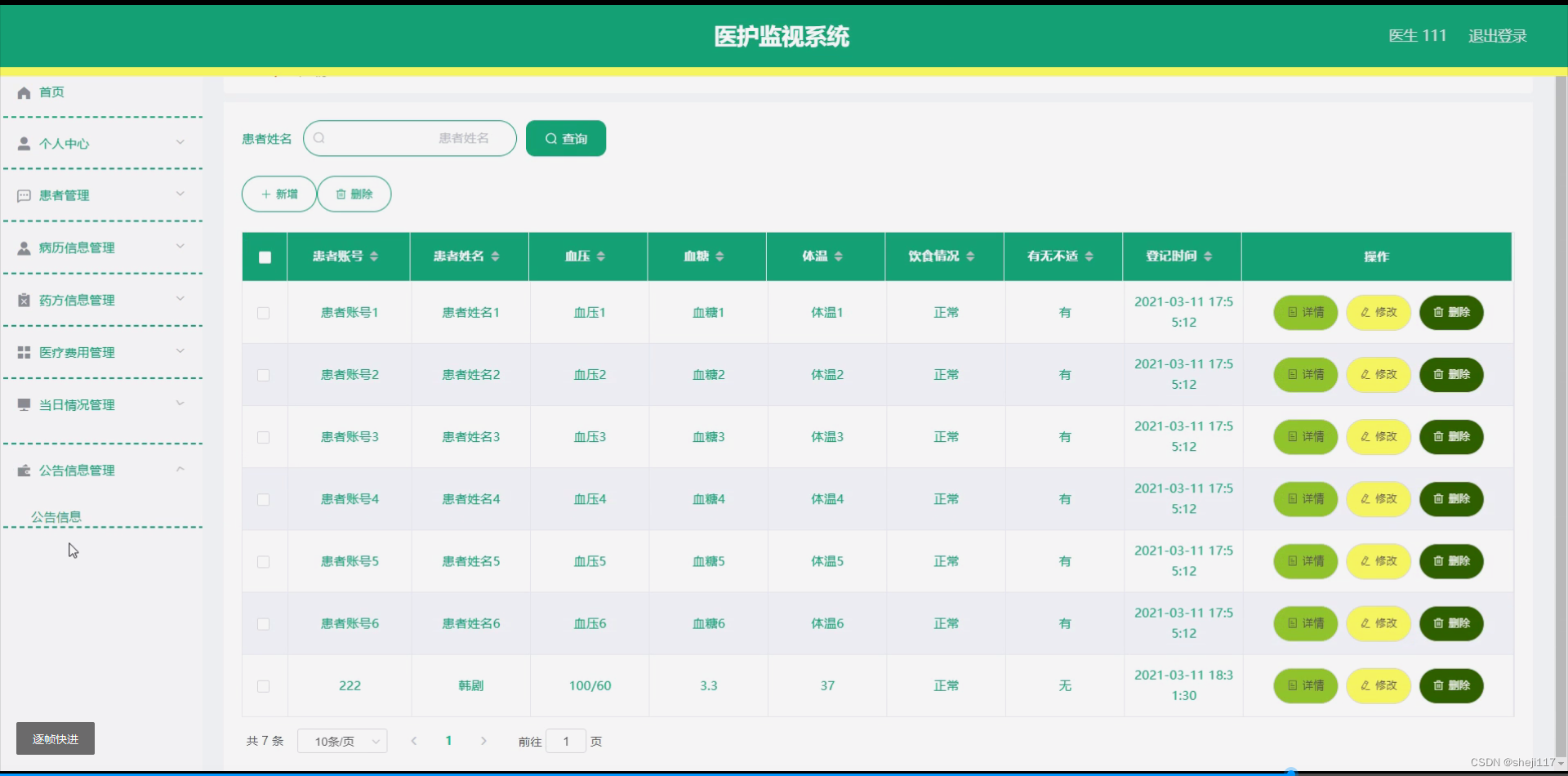Collapse the 公告信息管理 sidebar section
Screen dimensions: 1568x776
(181, 470)
